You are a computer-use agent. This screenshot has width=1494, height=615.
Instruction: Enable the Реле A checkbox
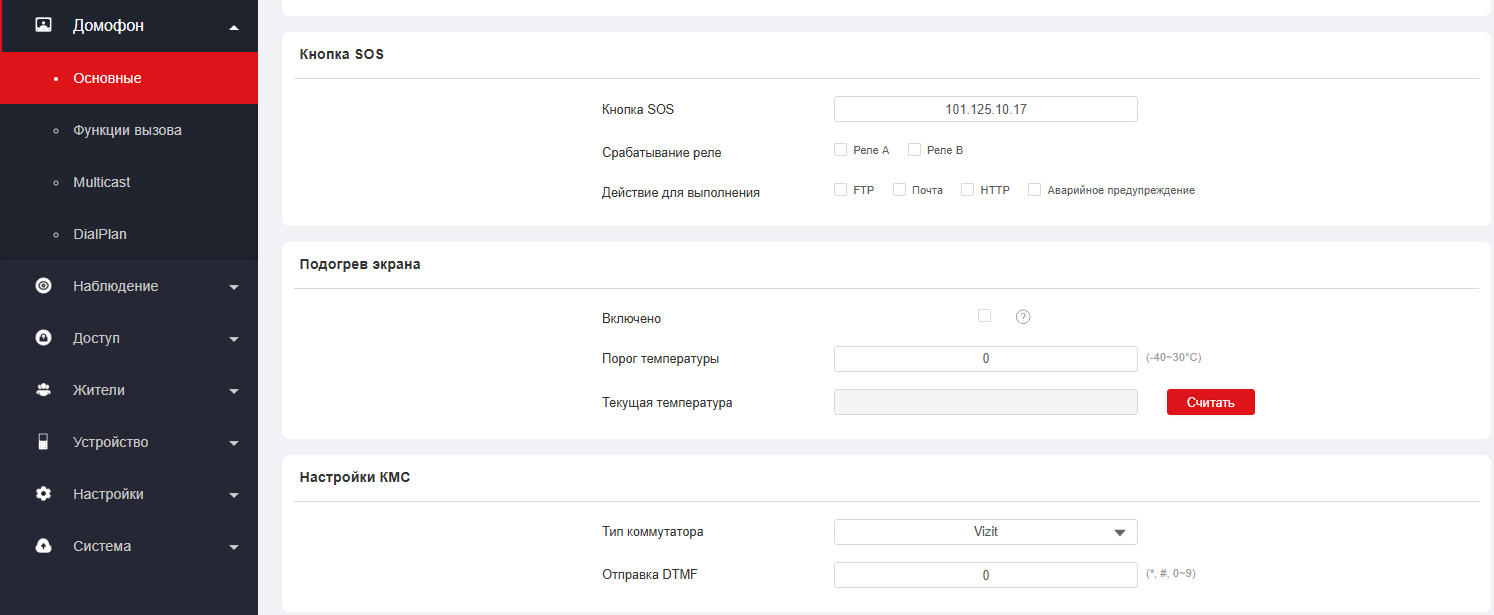tap(840, 150)
